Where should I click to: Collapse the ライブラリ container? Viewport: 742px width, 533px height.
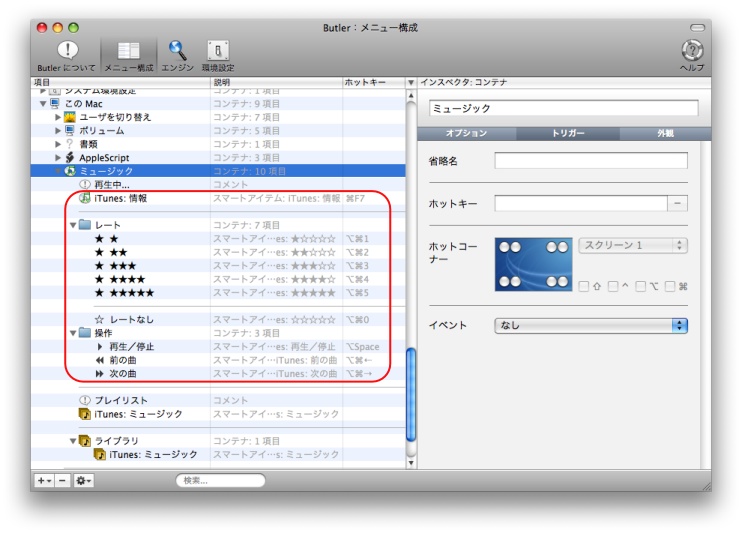click(x=73, y=441)
